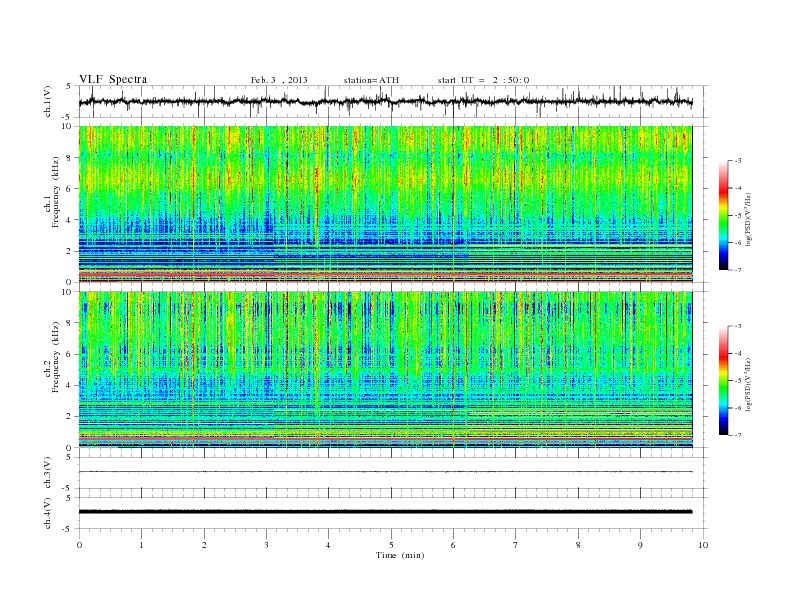Click the "Time (min)" x-axis title

click(400, 555)
